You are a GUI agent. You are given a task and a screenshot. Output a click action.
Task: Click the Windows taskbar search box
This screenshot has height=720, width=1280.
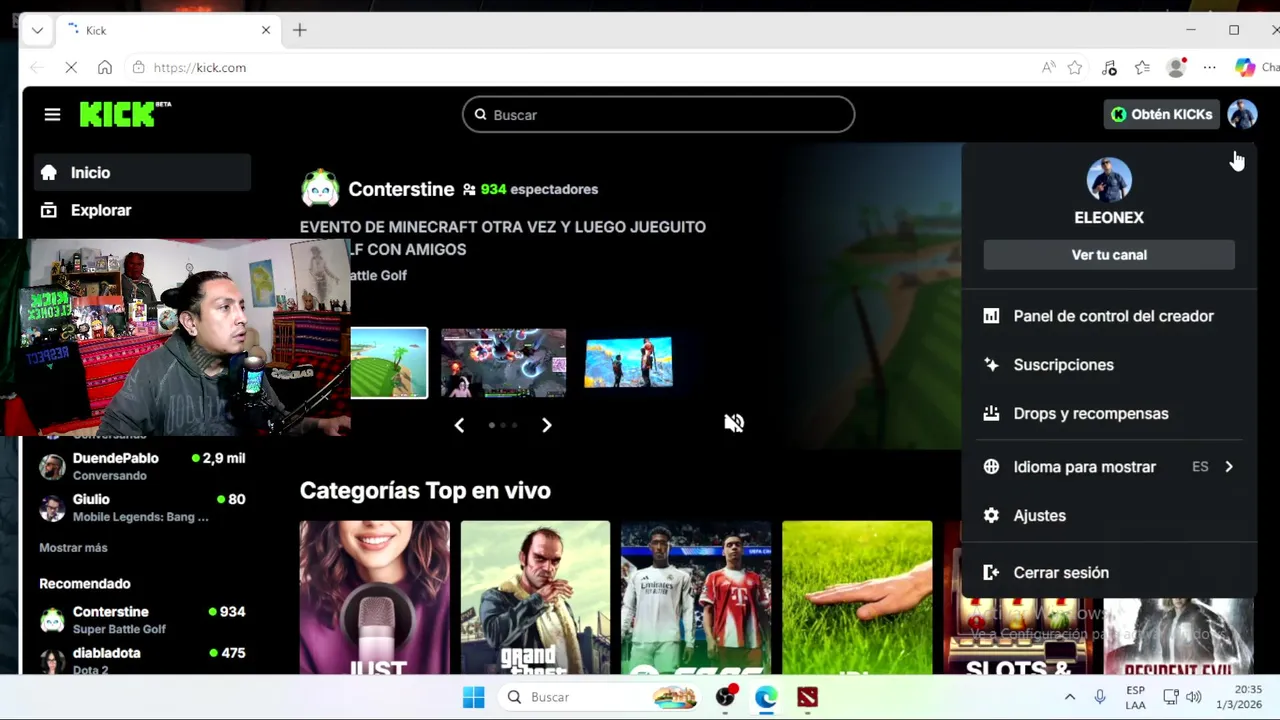pyautogui.click(x=600, y=697)
